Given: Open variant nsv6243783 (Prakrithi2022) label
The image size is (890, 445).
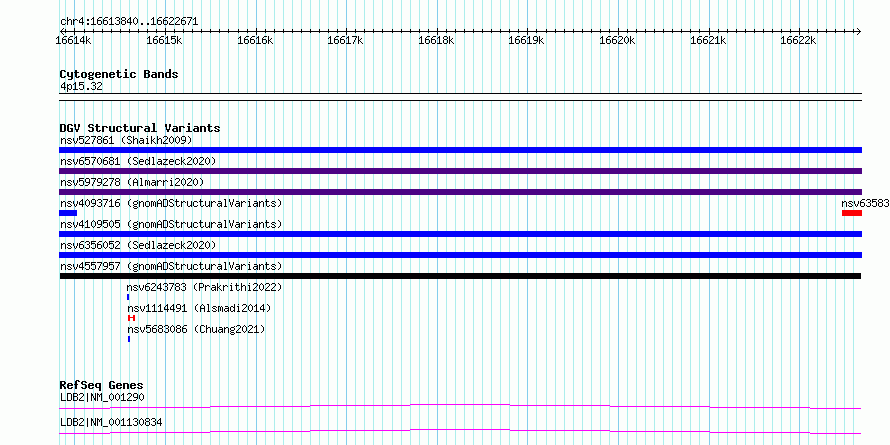Looking at the screenshot, I should point(204,287).
